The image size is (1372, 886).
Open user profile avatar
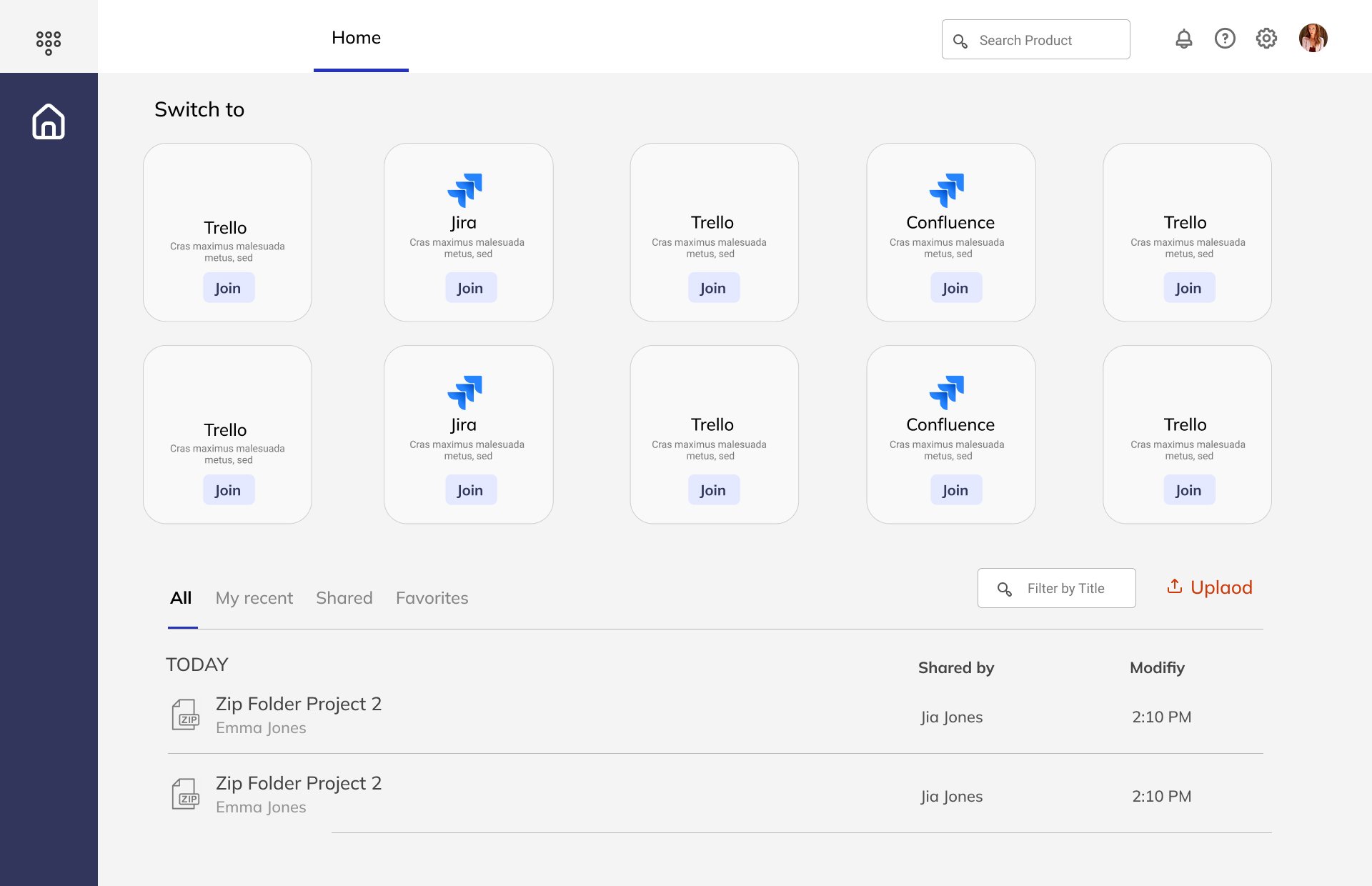[1313, 39]
